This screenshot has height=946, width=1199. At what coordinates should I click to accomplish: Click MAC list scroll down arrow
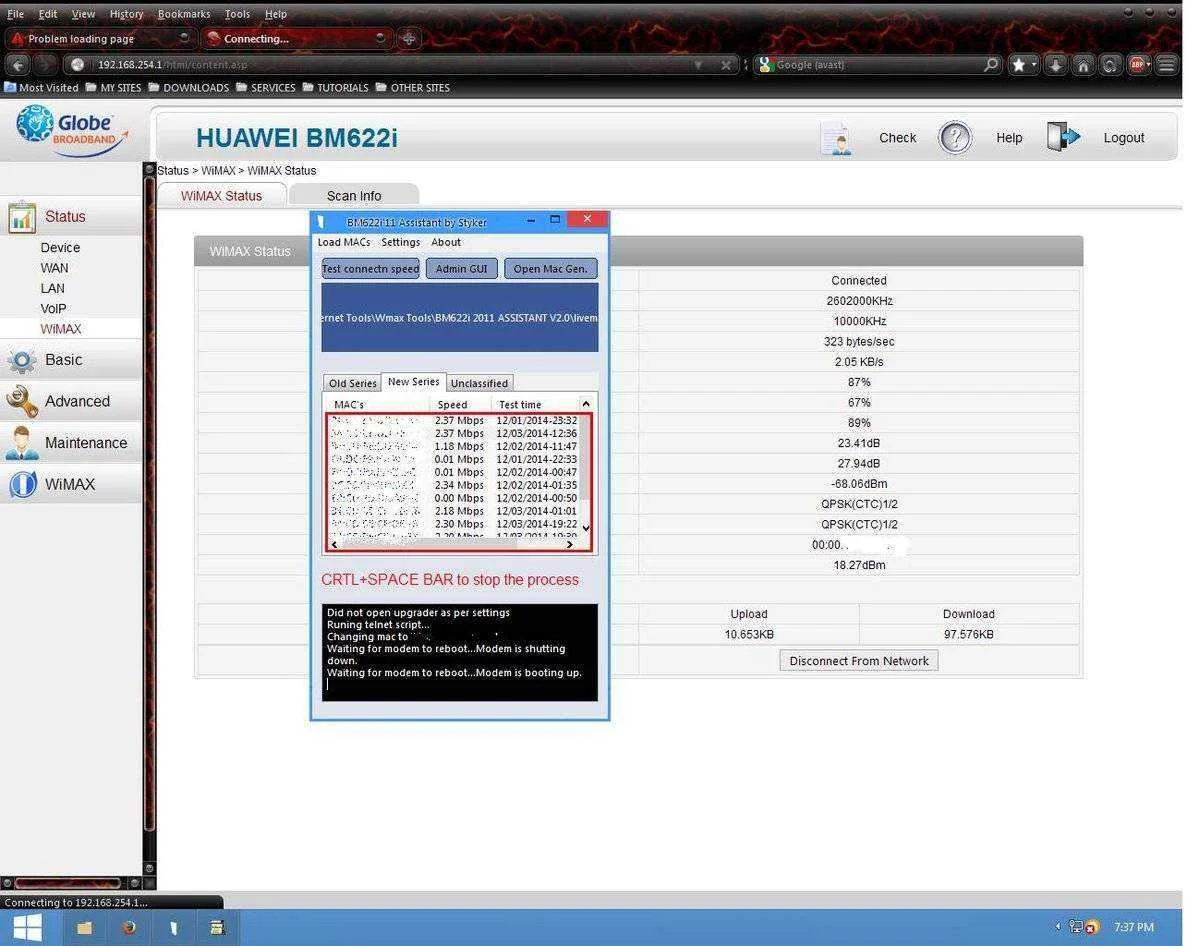586,528
